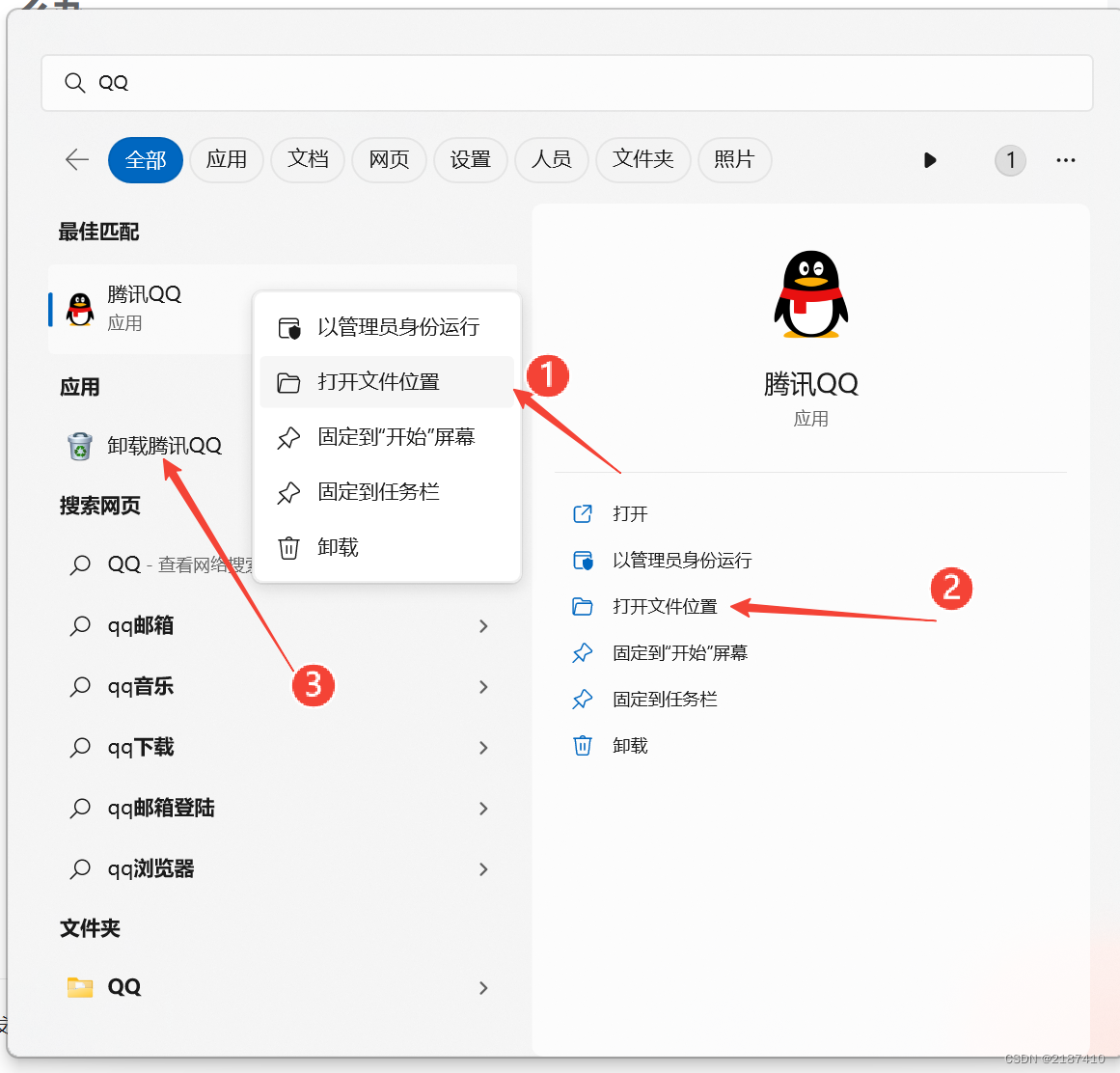This screenshot has width=1120, height=1073.
Task: Click blue trash icon in preview pane
Action: (x=583, y=746)
